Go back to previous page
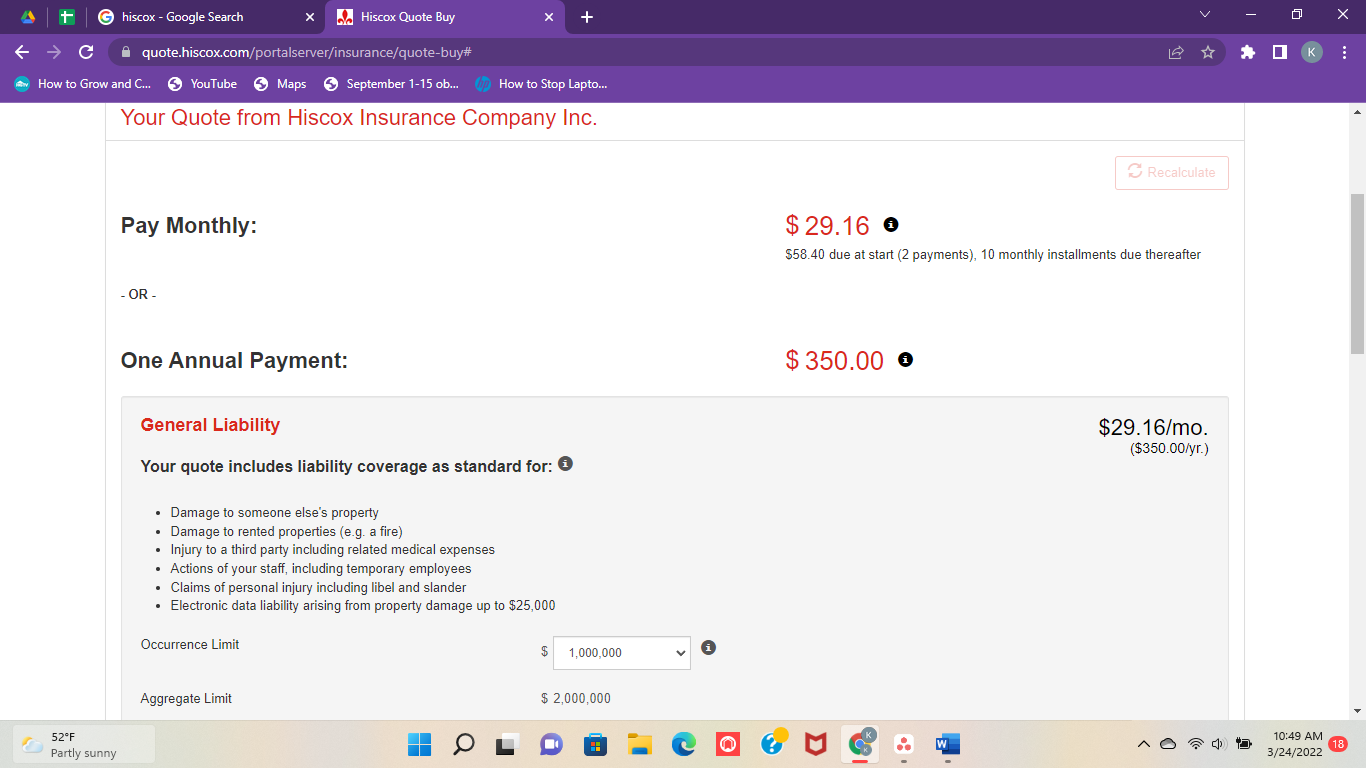This screenshot has height=768, width=1366. click(23, 52)
